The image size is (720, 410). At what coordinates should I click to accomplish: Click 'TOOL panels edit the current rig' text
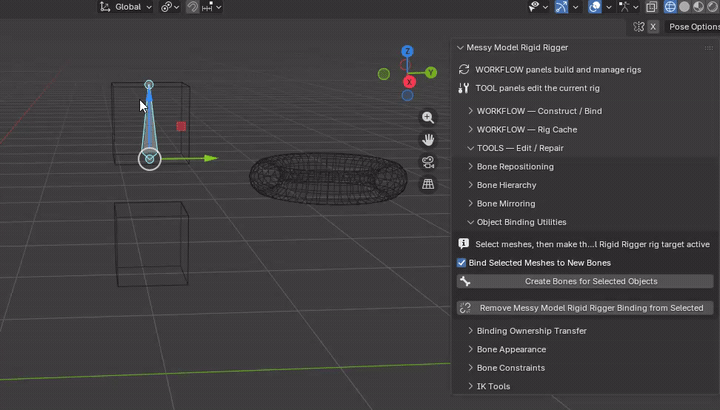click(x=537, y=88)
